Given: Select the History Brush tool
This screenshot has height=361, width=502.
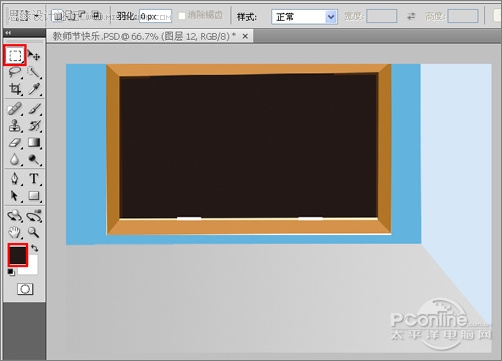Looking at the screenshot, I should click(x=34, y=126).
